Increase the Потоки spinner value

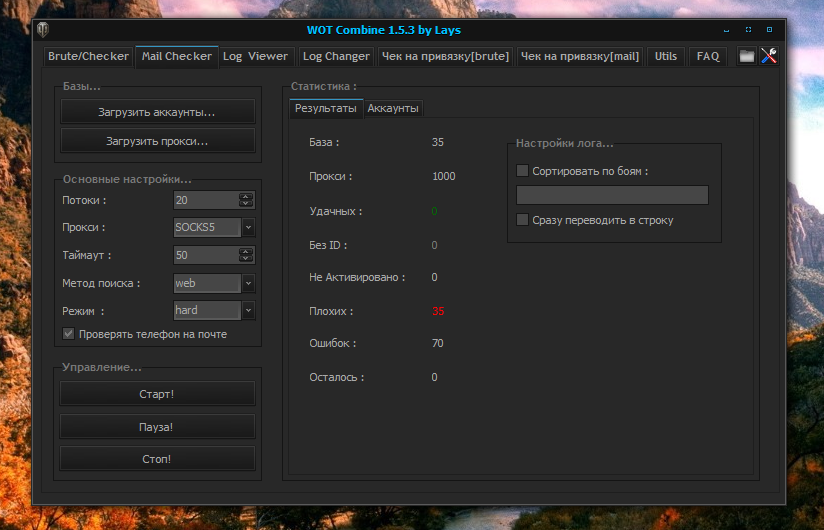(x=245, y=196)
